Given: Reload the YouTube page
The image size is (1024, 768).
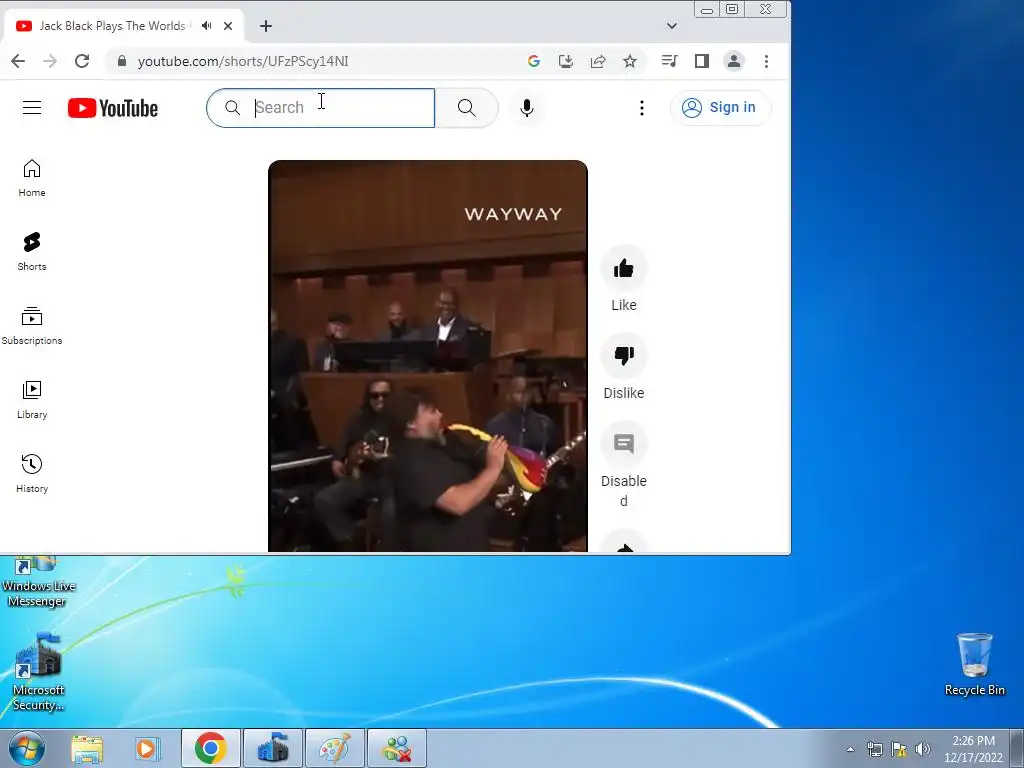Looking at the screenshot, I should (x=82, y=61).
